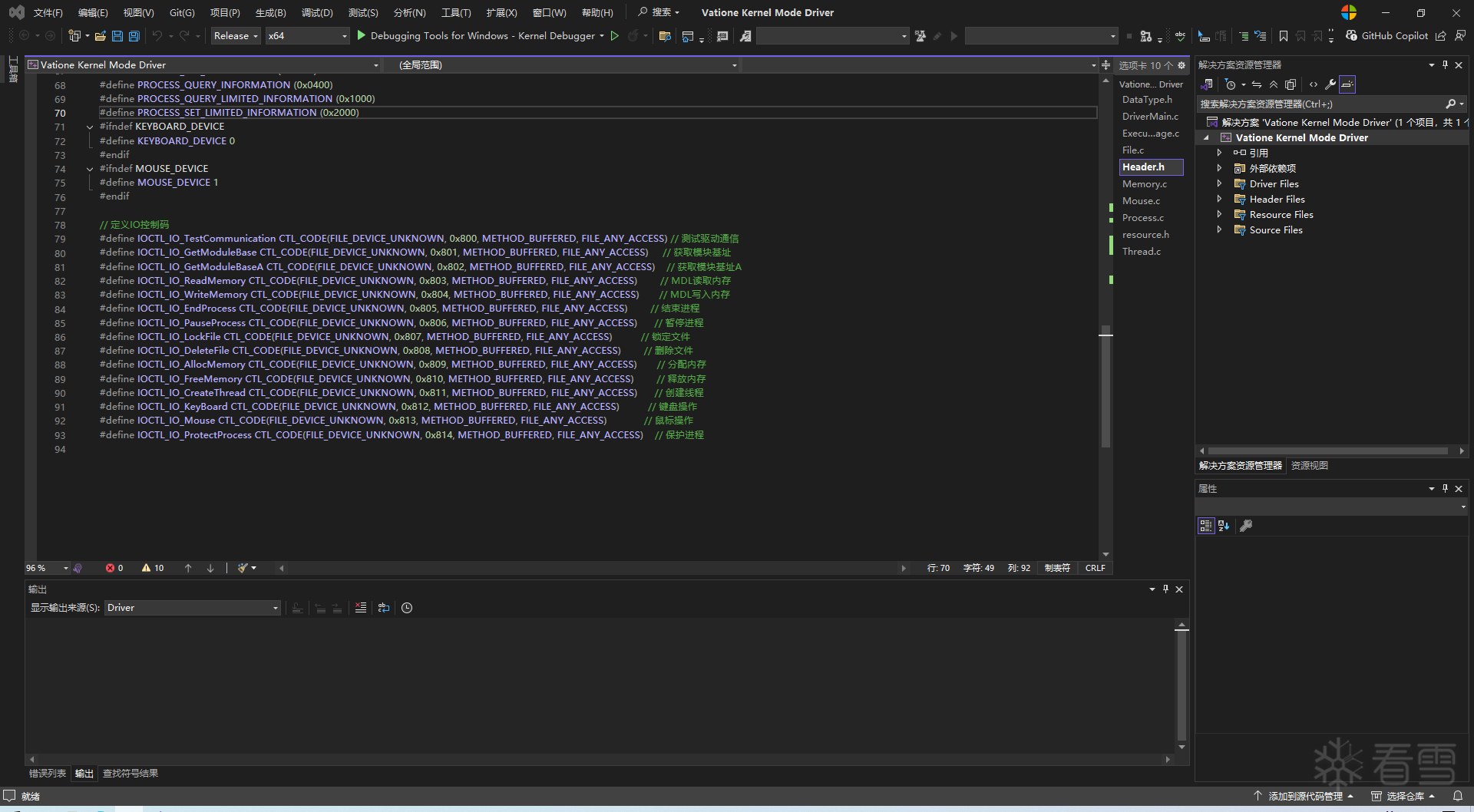The height and width of the screenshot is (812, 1474).
Task: Click the warnings indicator showing 10
Action: click(153, 568)
